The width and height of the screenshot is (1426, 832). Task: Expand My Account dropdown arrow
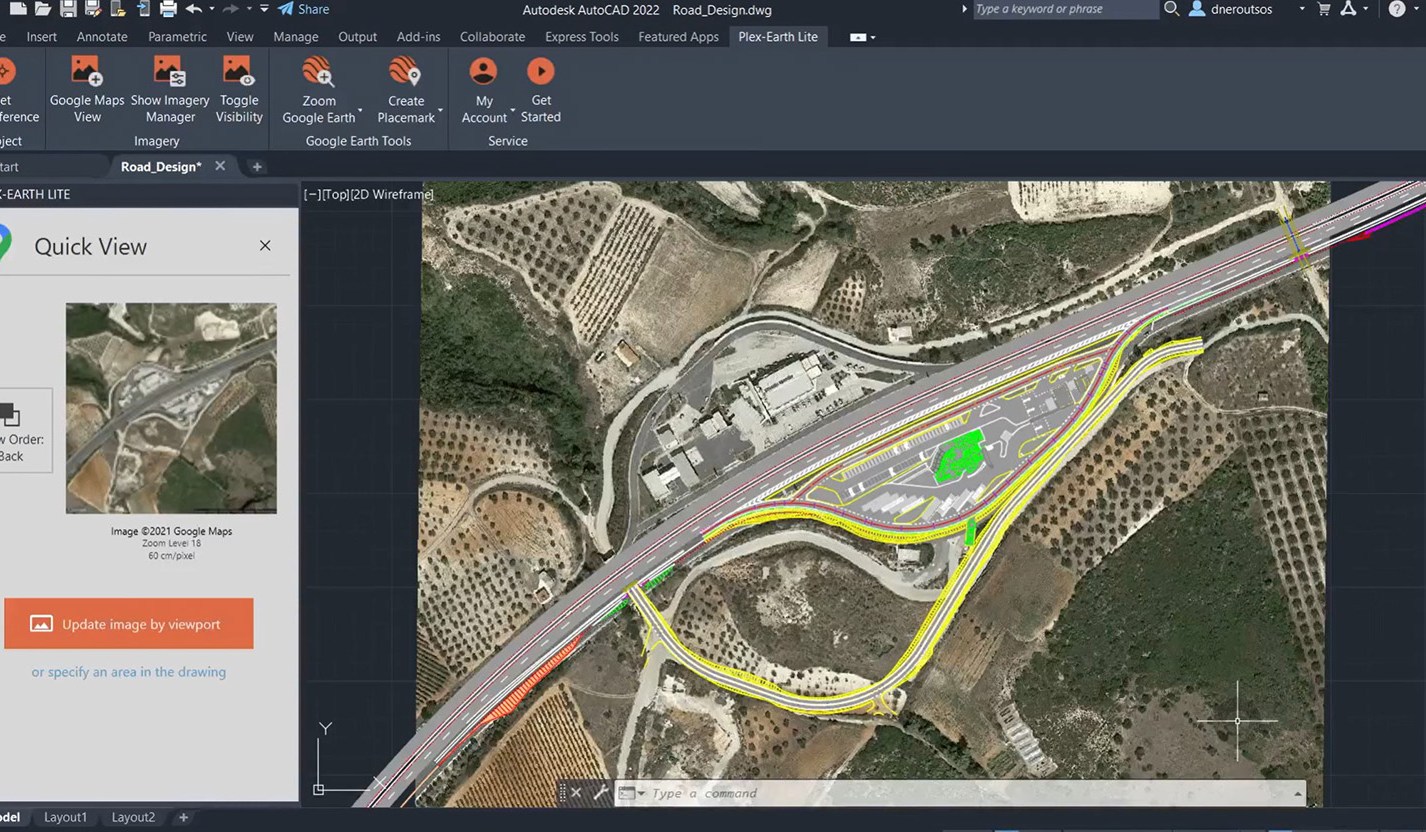[513, 110]
